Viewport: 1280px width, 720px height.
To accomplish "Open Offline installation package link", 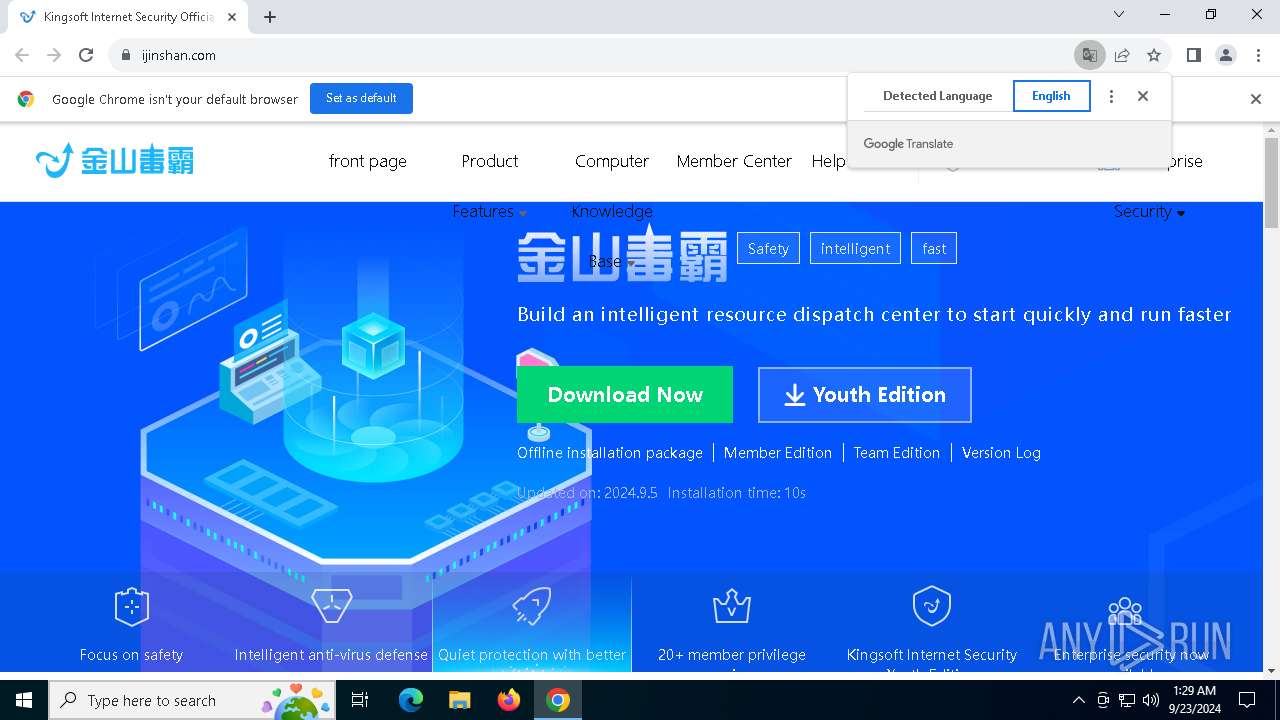I will (610, 453).
